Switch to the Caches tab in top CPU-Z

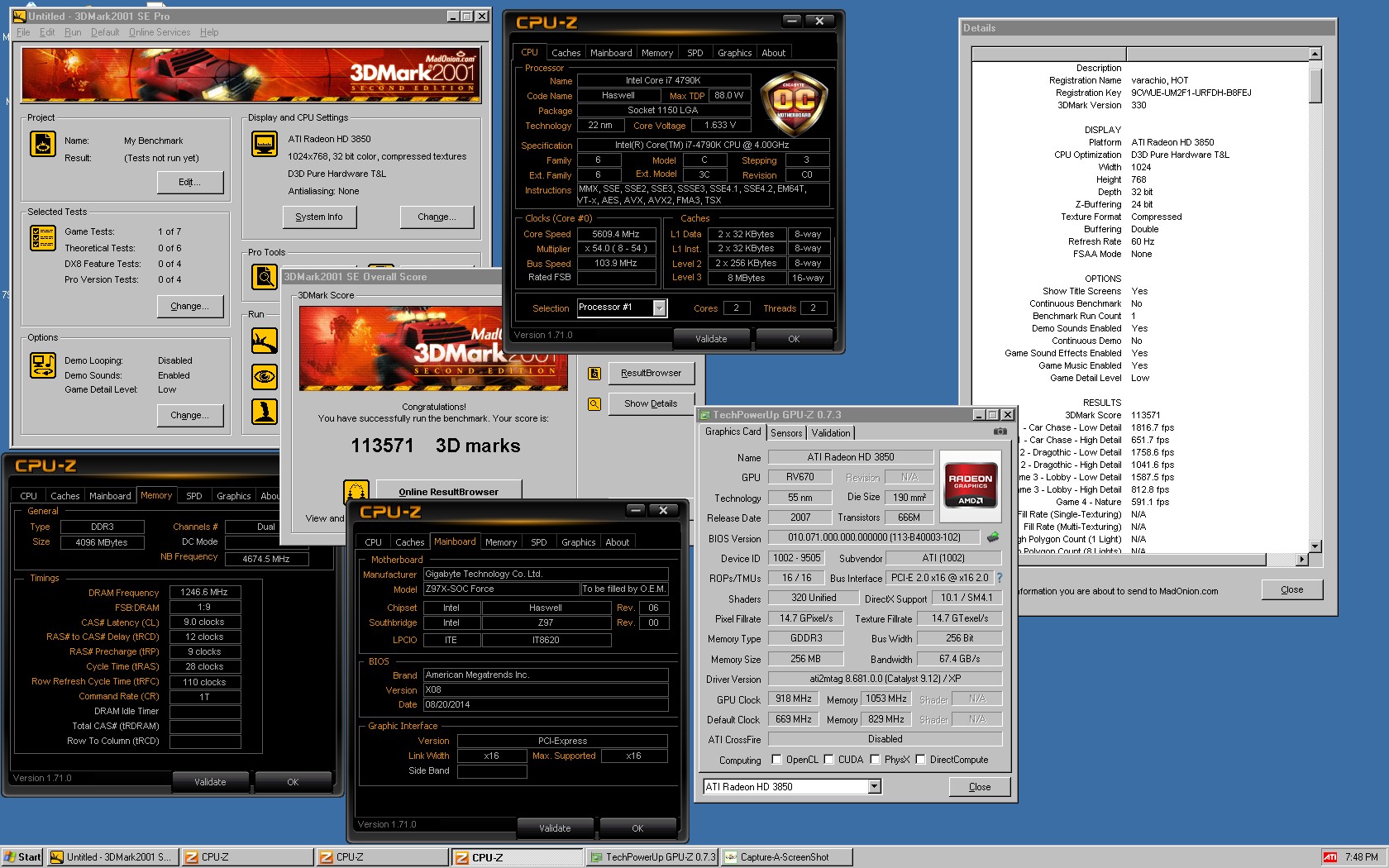click(x=566, y=53)
